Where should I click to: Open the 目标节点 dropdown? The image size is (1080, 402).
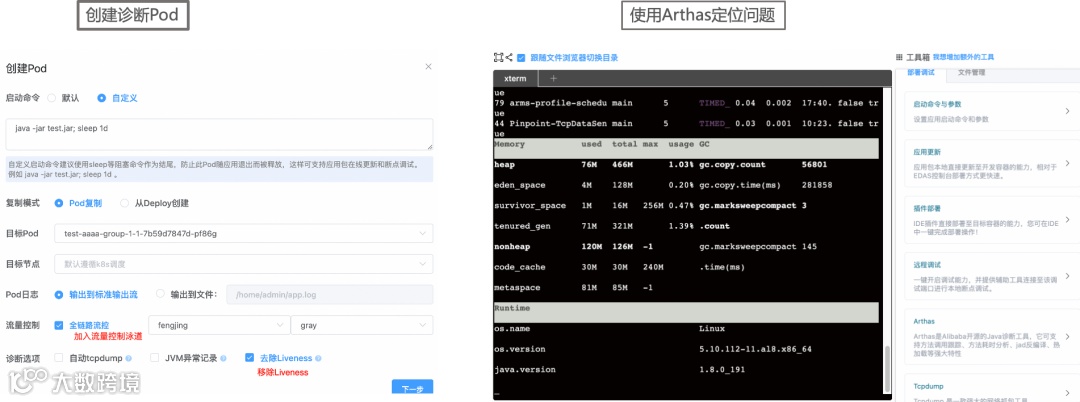point(243,264)
